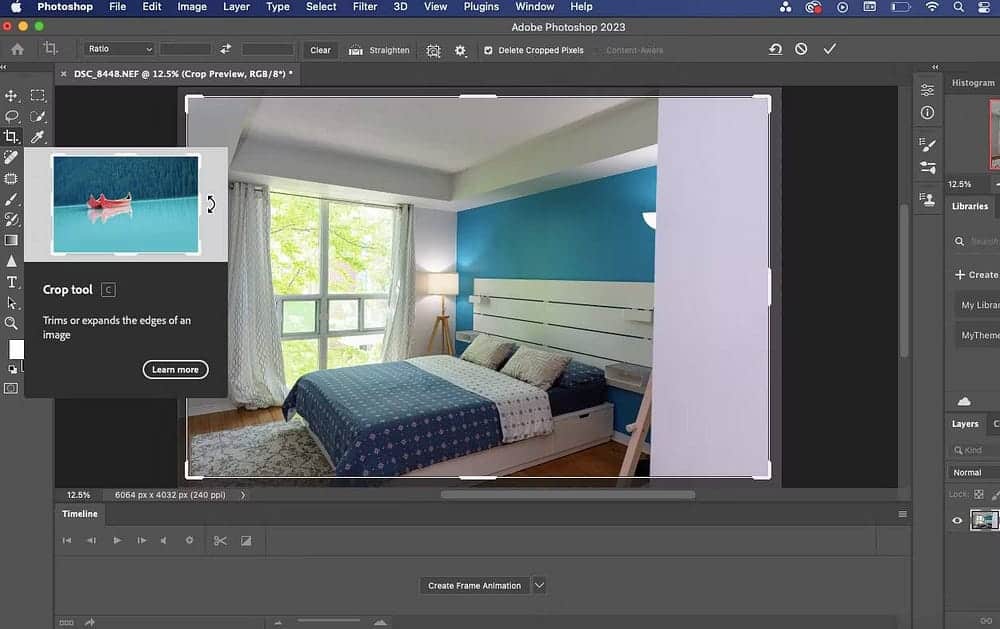Split at playhead with the scissors icon

pos(220,541)
